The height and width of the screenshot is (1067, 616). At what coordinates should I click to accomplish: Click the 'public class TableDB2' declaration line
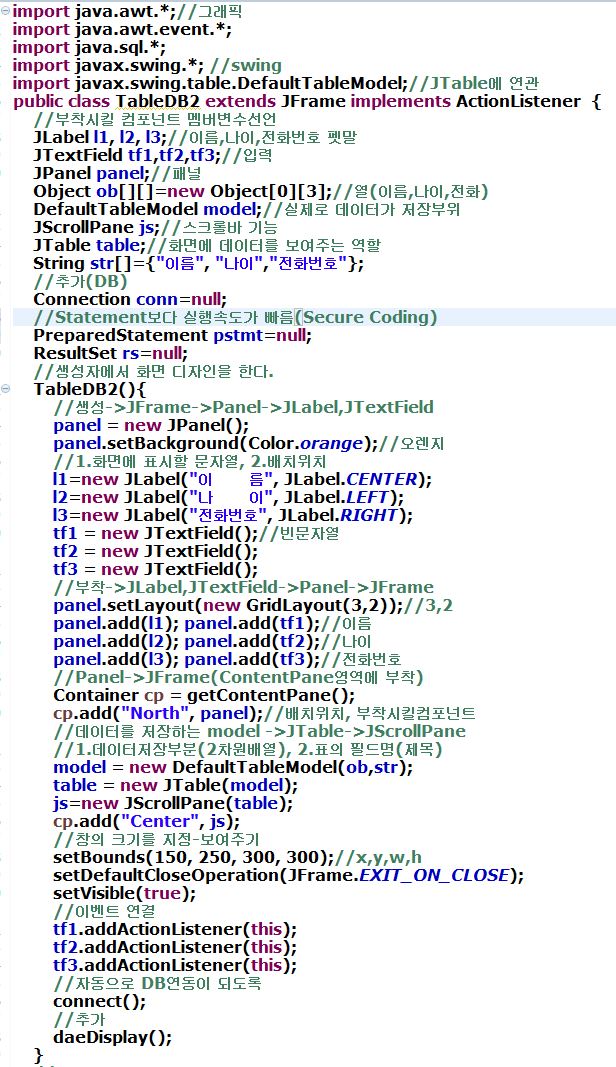coord(307,101)
